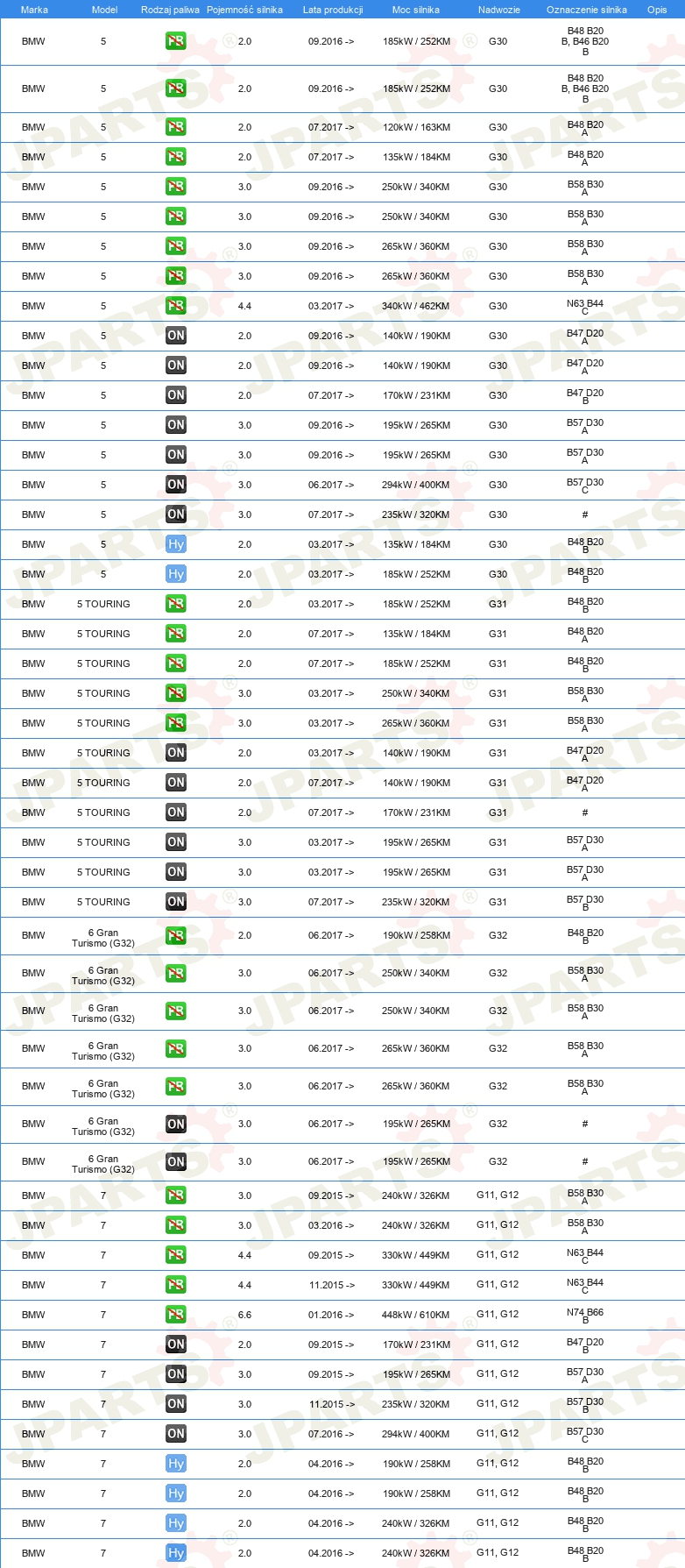Image resolution: width=685 pixels, height=1568 pixels.
Task: Click the 4.4 capacity in 340kW / 462KM row
Action: point(244,306)
